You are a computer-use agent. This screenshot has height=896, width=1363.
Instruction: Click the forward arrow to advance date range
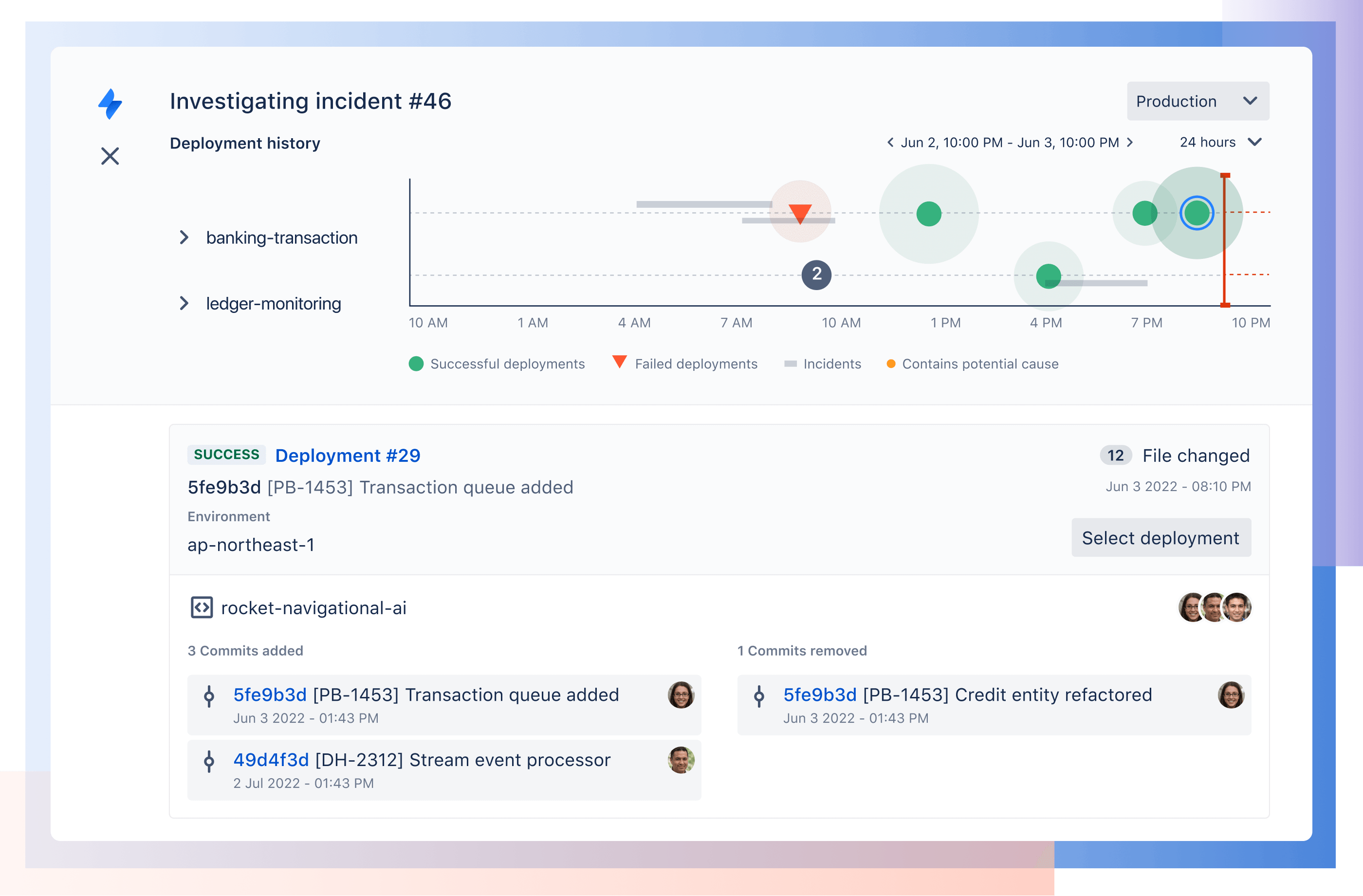(1133, 142)
